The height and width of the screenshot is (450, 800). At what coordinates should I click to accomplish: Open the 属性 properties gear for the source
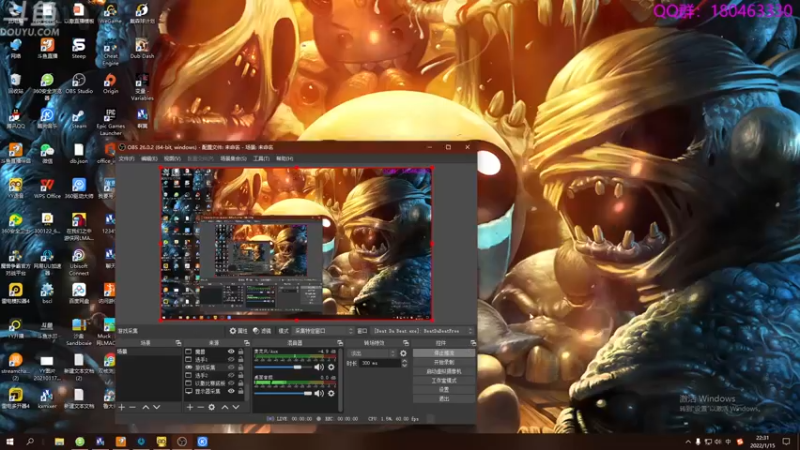(x=238, y=331)
